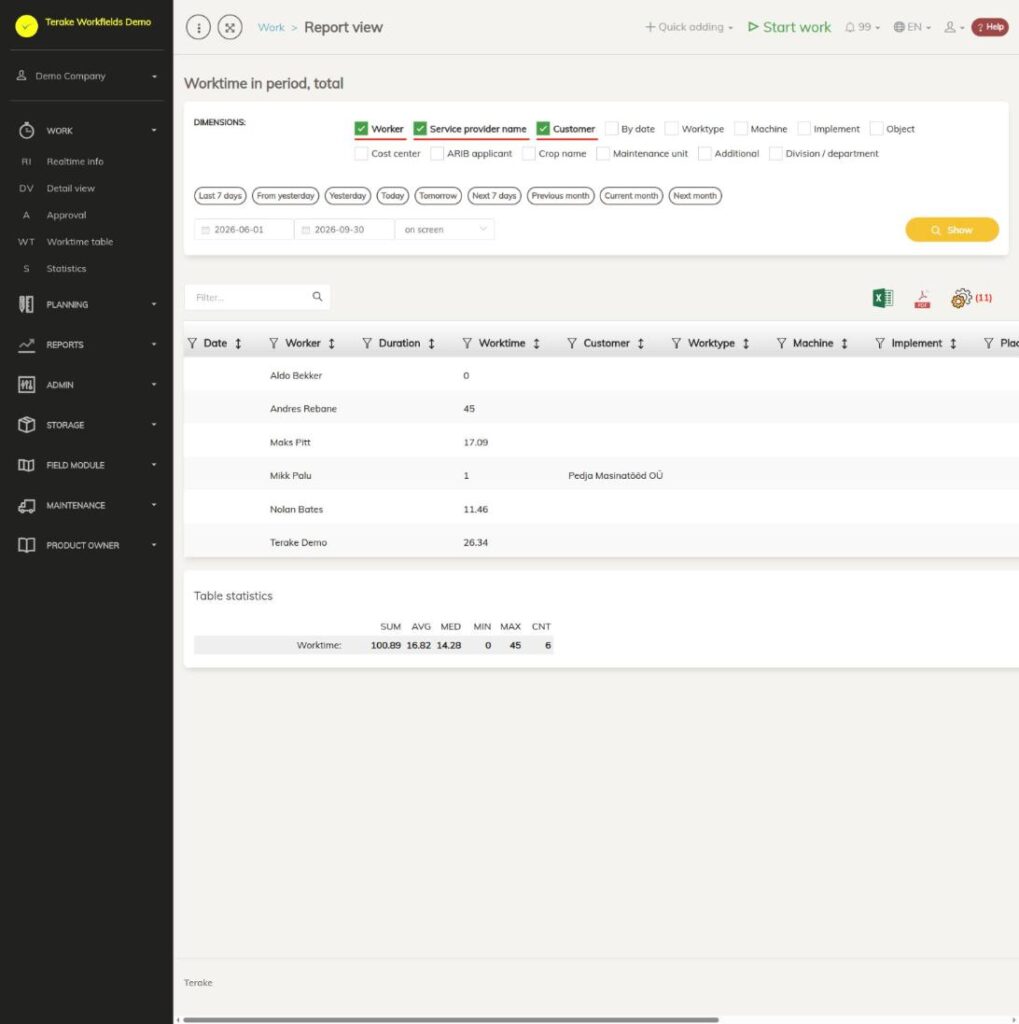Open the EN language dropdown
1019x1024 pixels.
[x=912, y=27]
